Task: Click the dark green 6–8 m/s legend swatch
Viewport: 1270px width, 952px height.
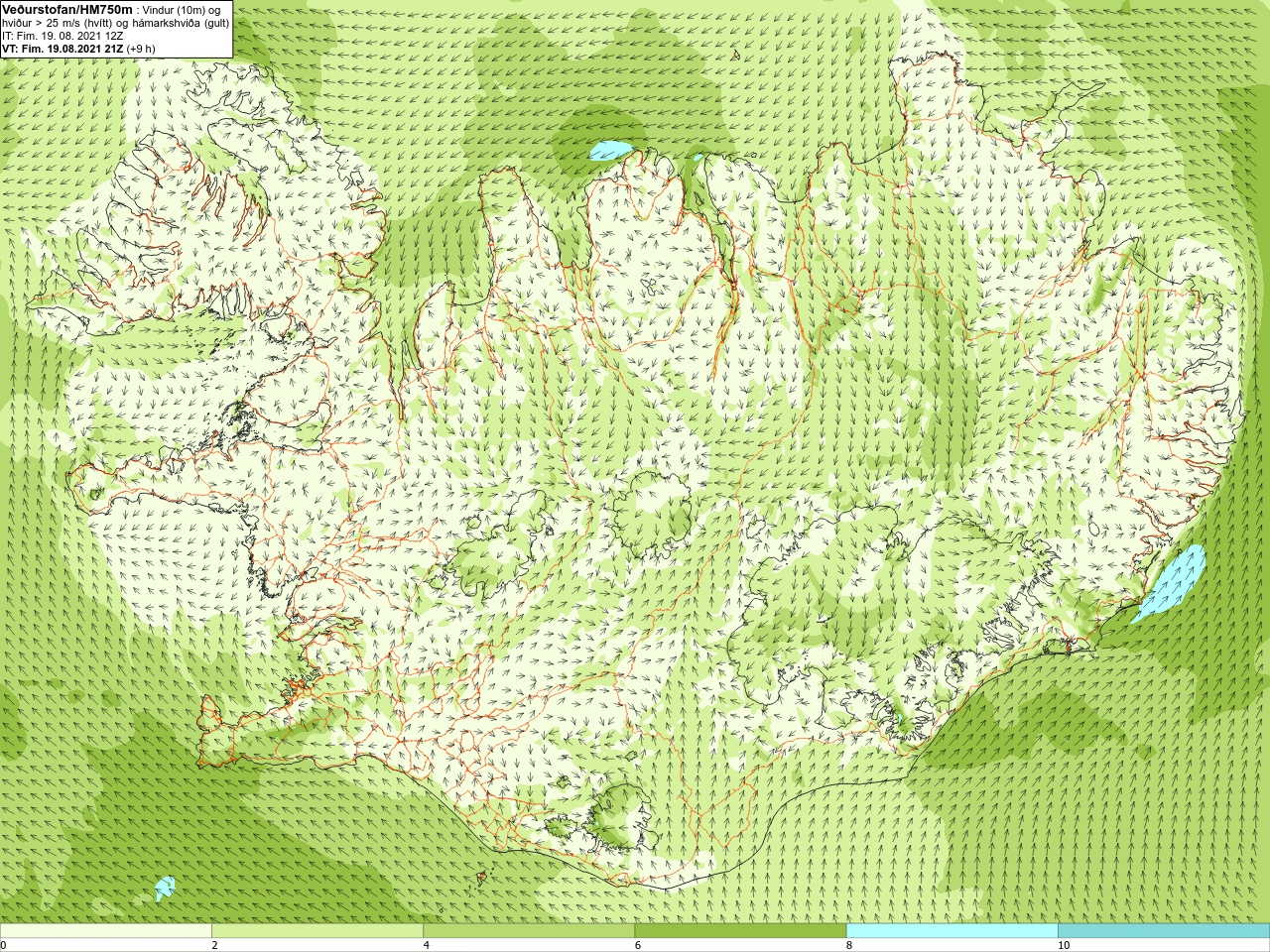Action: [740, 931]
